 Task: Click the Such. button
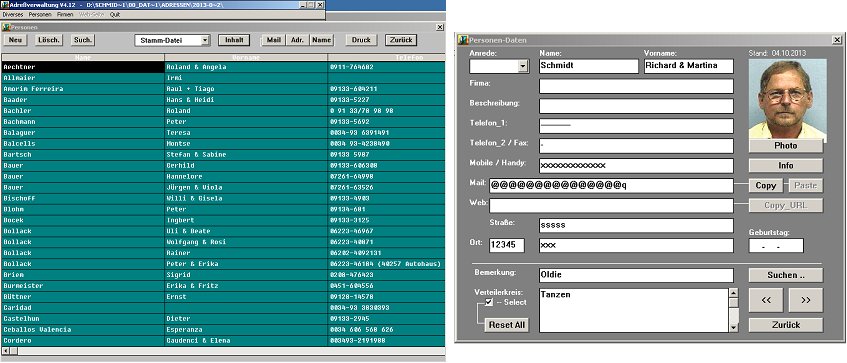[83, 40]
